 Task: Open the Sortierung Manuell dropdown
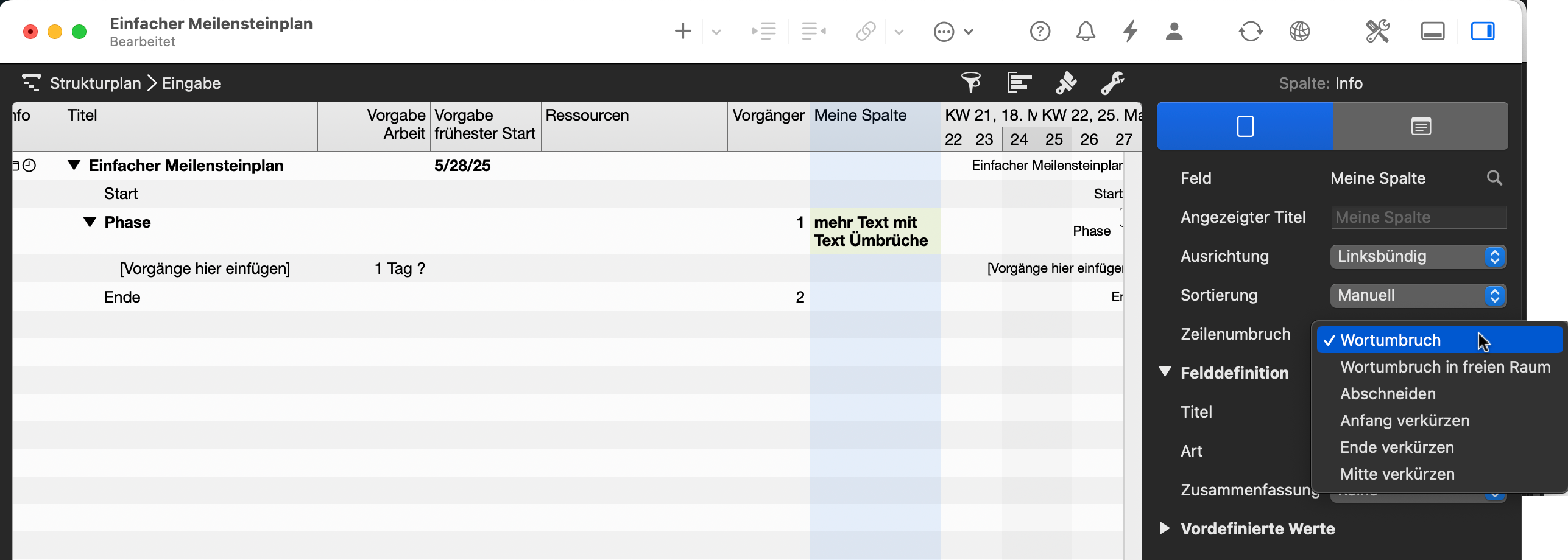(1418, 295)
